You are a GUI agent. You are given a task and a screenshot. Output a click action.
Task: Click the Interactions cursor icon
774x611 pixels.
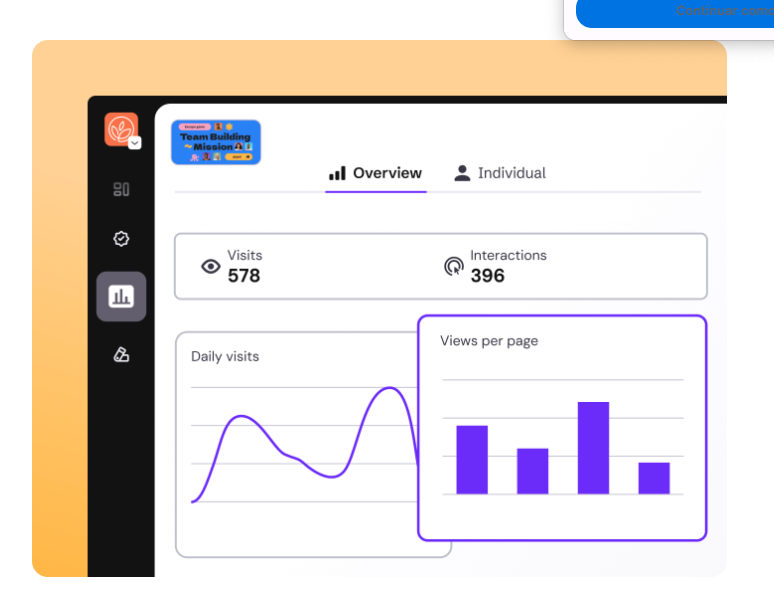tap(454, 267)
